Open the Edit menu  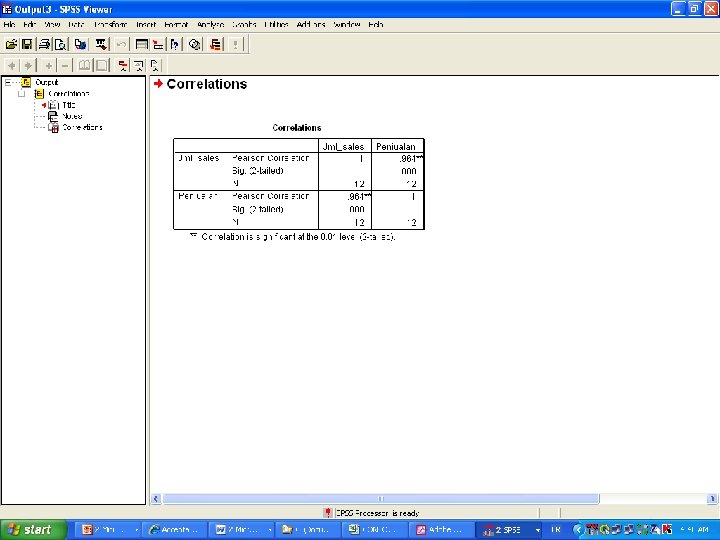[29, 24]
